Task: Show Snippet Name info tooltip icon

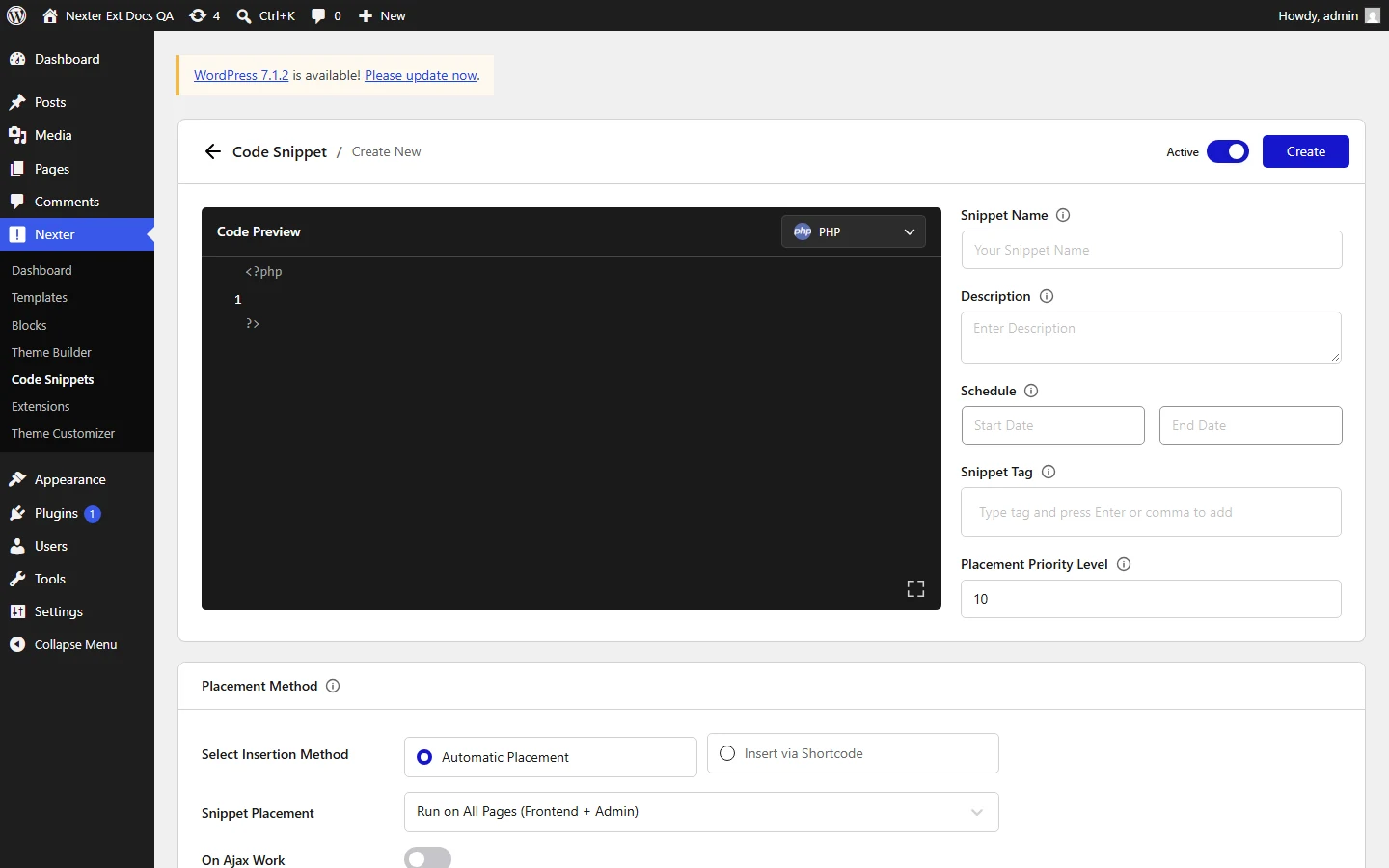Action: [1063, 215]
